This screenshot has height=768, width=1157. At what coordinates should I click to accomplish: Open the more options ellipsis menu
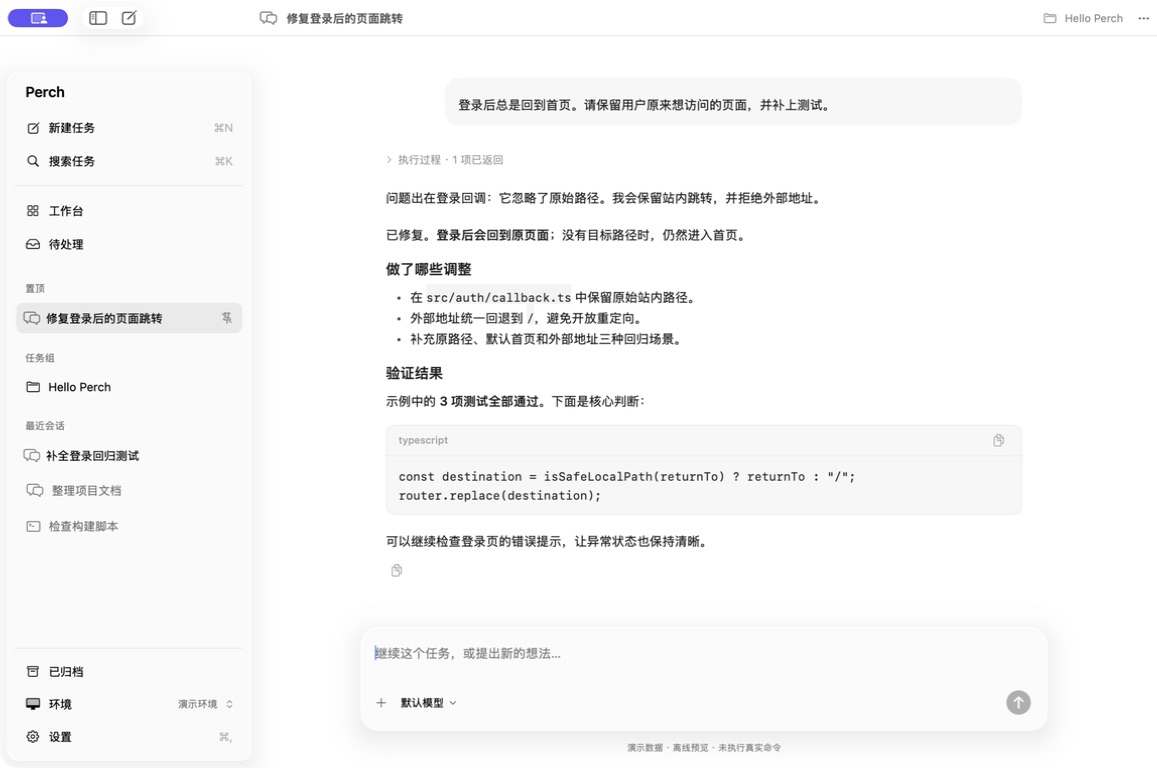tap(1143, 18)
